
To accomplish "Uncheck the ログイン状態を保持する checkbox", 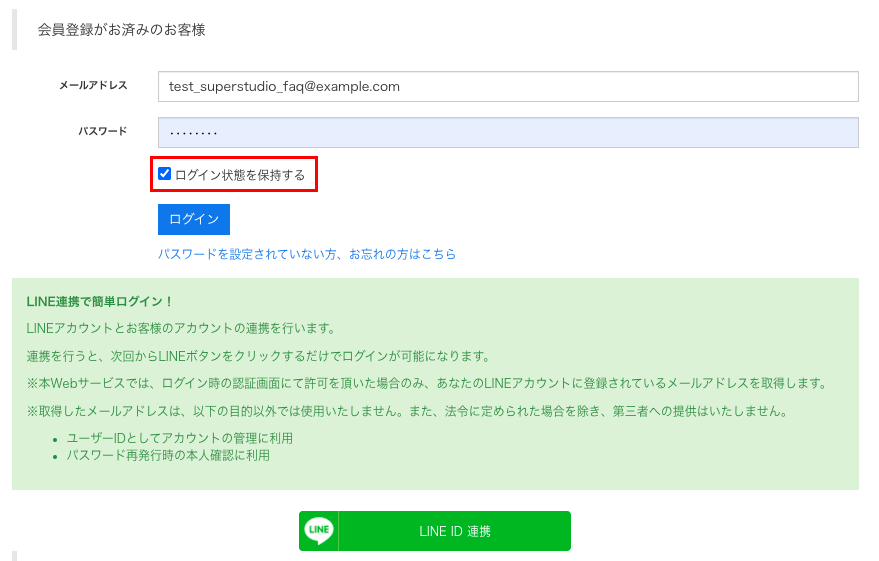I will click(164, 174).
